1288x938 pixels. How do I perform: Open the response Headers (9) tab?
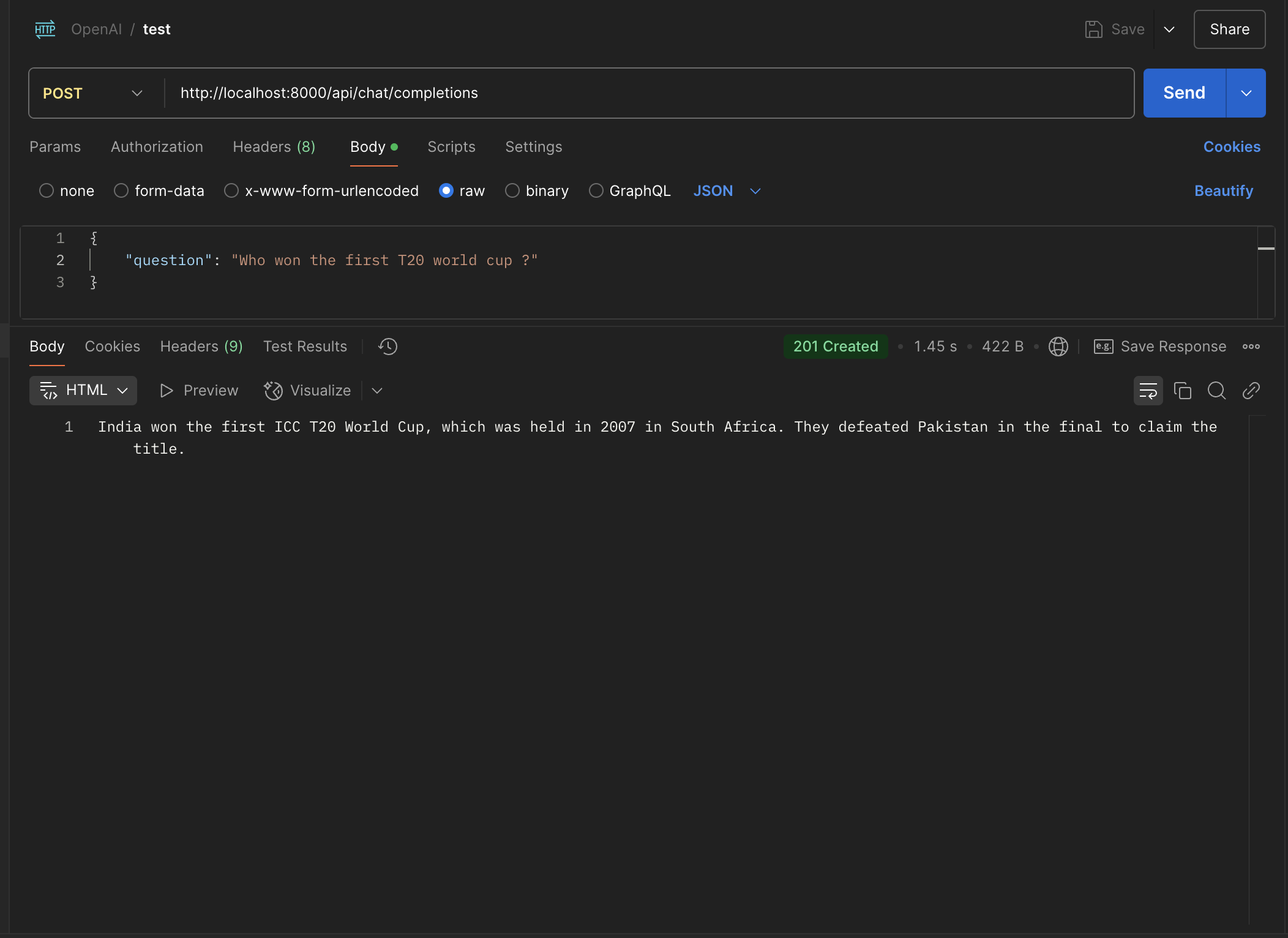coord(201,346)
